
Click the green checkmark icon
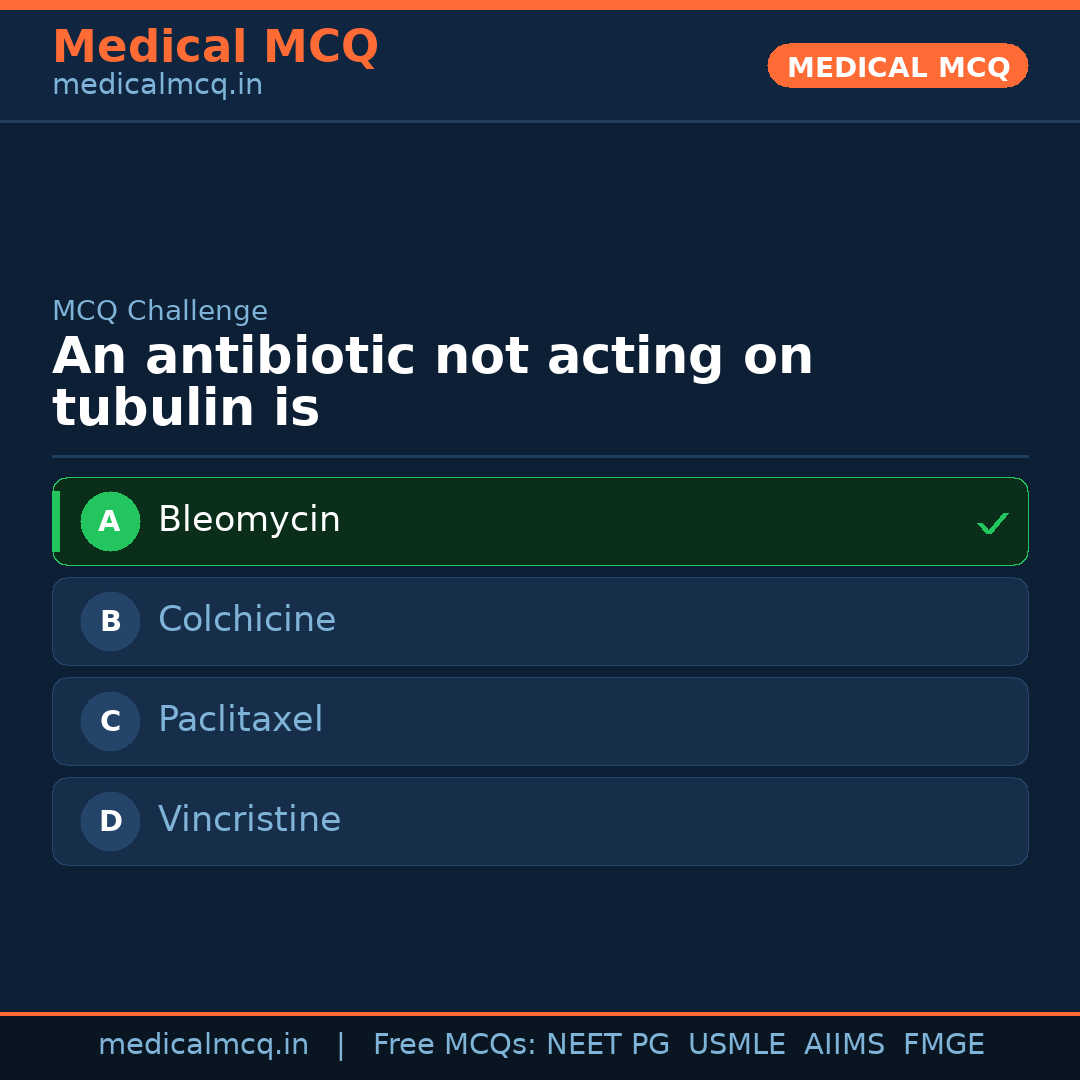click(992, 523)
